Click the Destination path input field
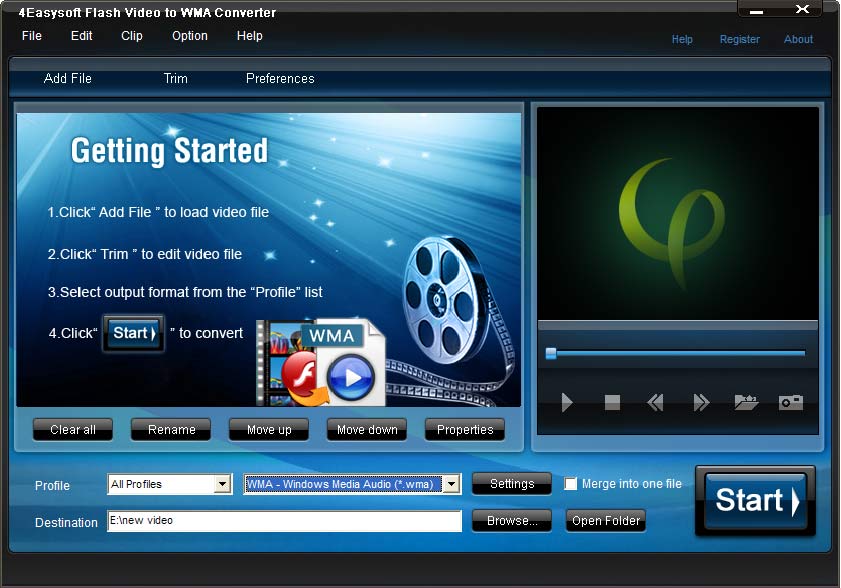Viewport: 841px width, 588px height. [284, 521]
